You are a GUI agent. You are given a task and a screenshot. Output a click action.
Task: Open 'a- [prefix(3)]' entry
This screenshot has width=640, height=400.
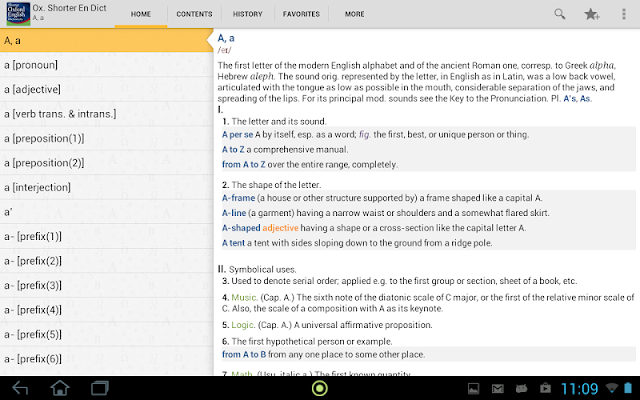(x=107, y=285)
